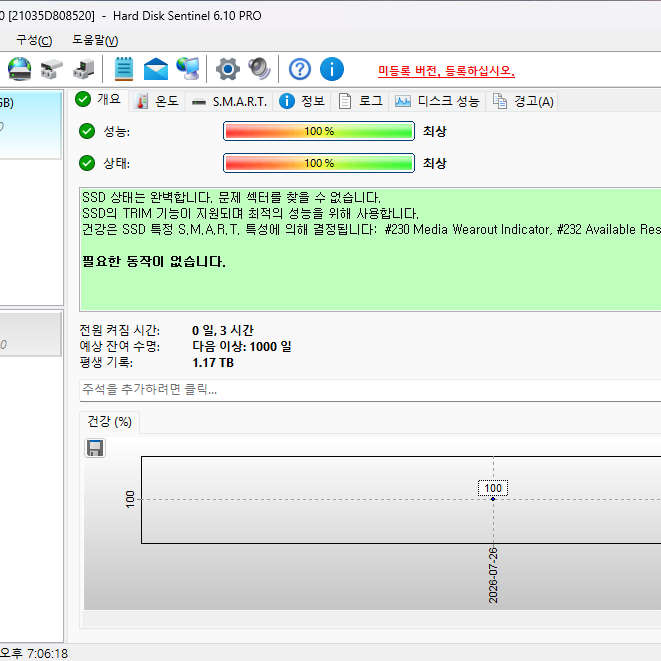The image size is (661, 661).
Task: Click the 성능 100 % progress bar
Action: point(319,131)
